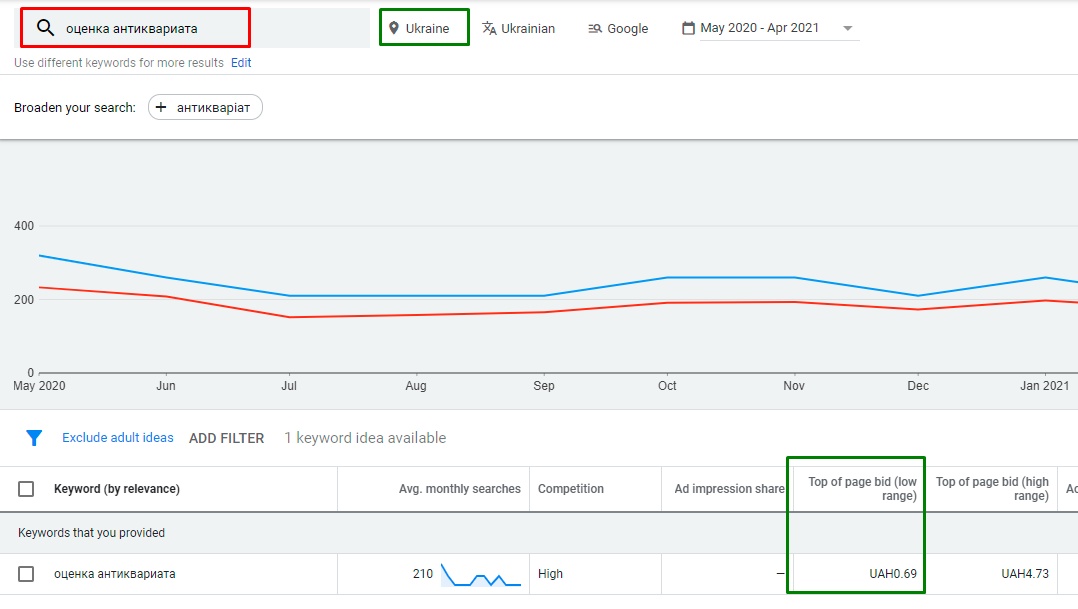1078x609 pixels.
Task: Sort by Competition column header
Action: click(570, 489)
